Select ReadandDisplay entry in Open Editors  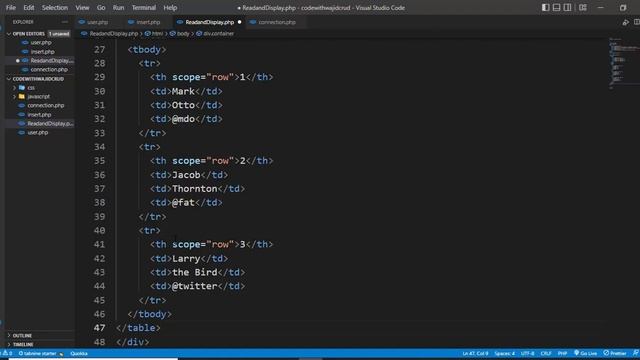coord(51,60)
